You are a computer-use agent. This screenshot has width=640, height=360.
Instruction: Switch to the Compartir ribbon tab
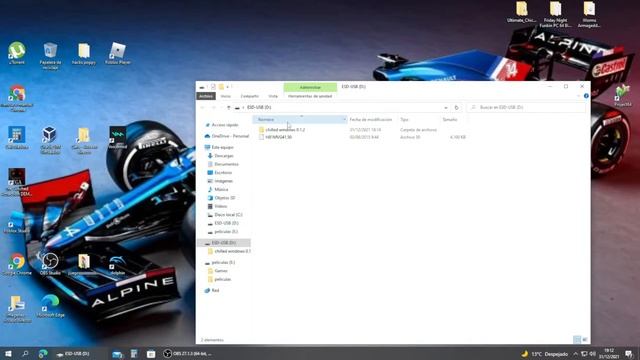click(249, 96)
